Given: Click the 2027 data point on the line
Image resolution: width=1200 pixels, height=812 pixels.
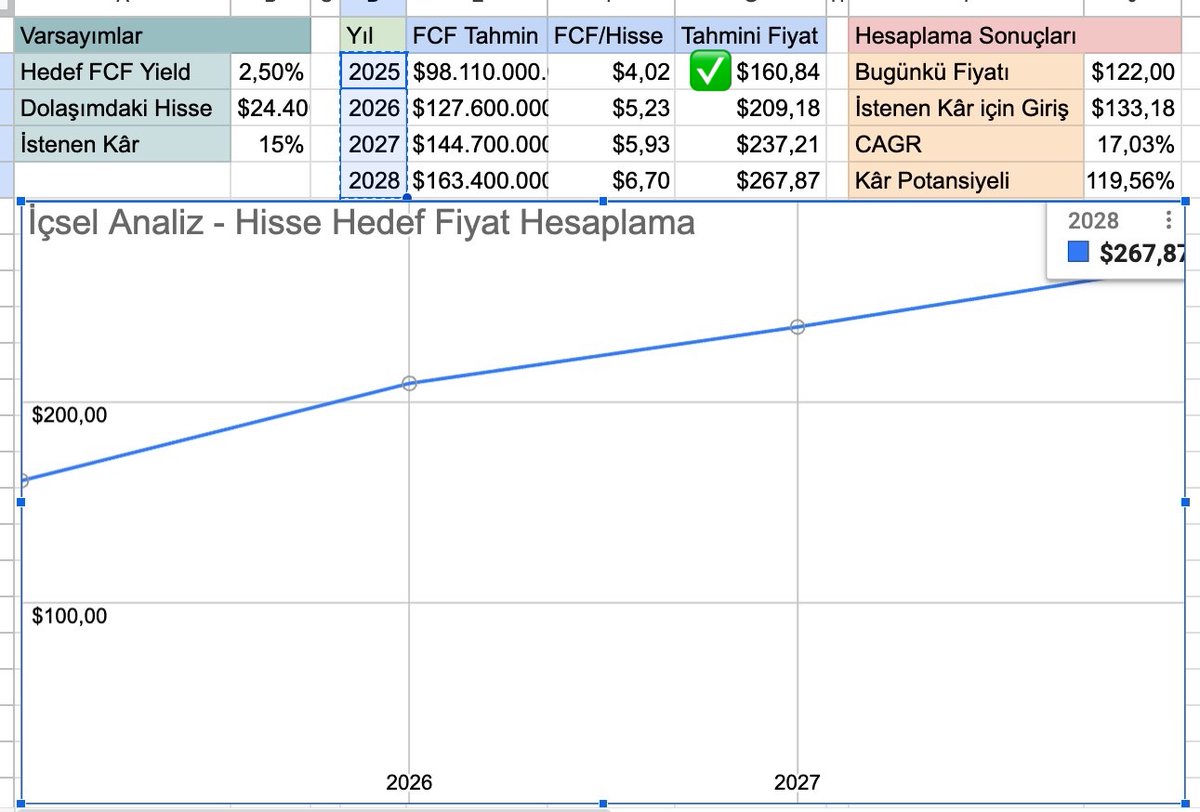Looking at the screenshot, I should coord(797,326).
